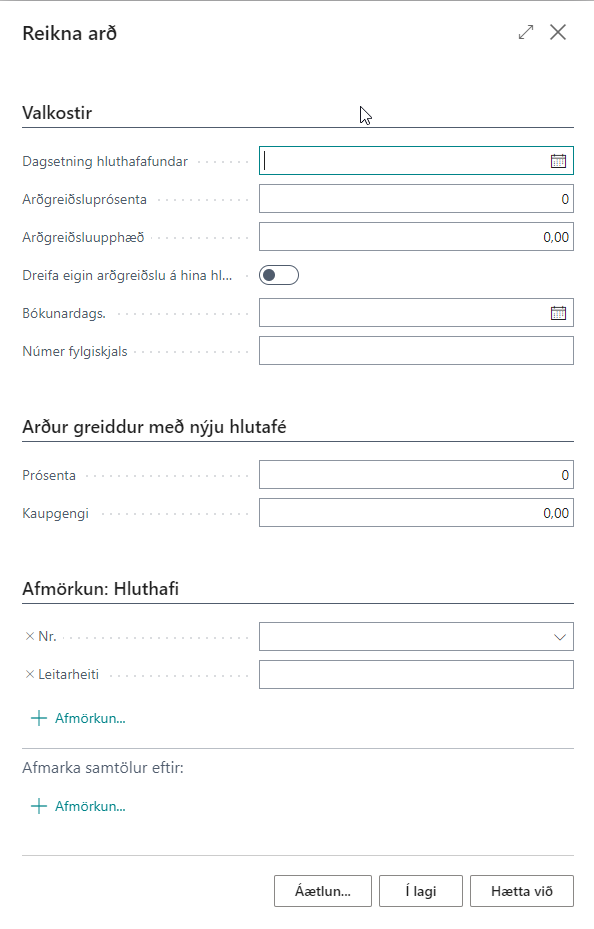Click the plus icon under Afmarka samtölur eftir
This screenshot has height=929, width=594.
tap(38, 806)
